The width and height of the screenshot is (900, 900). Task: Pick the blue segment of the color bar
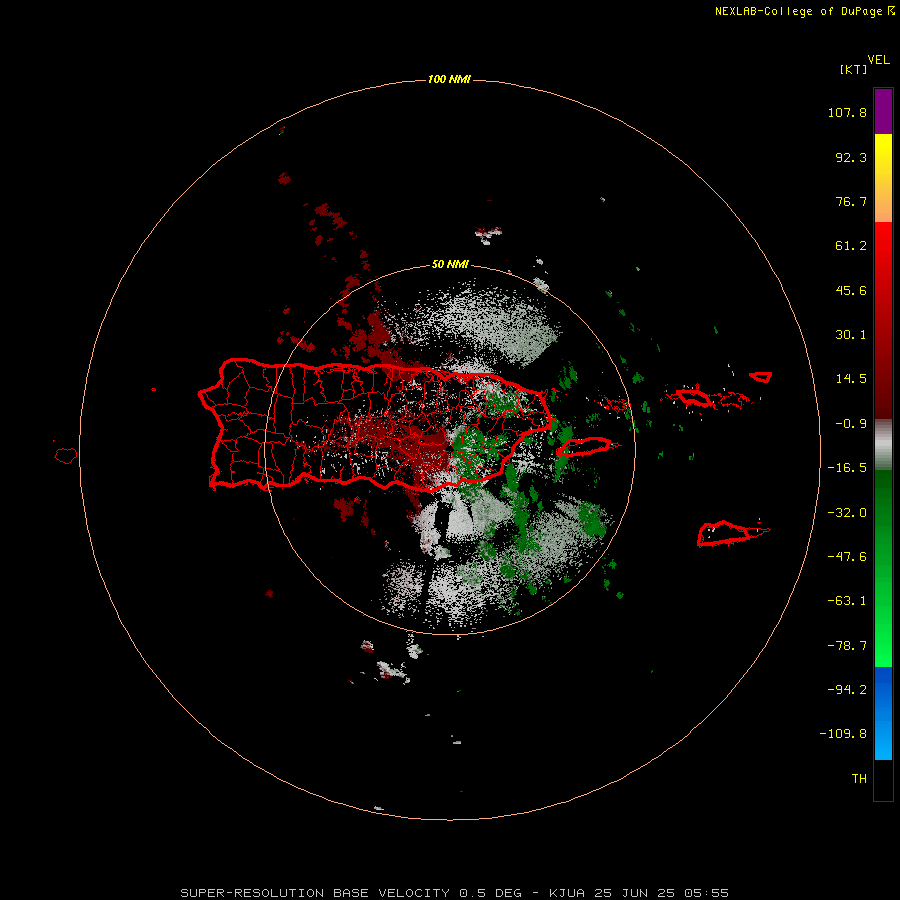pos(883,713)
